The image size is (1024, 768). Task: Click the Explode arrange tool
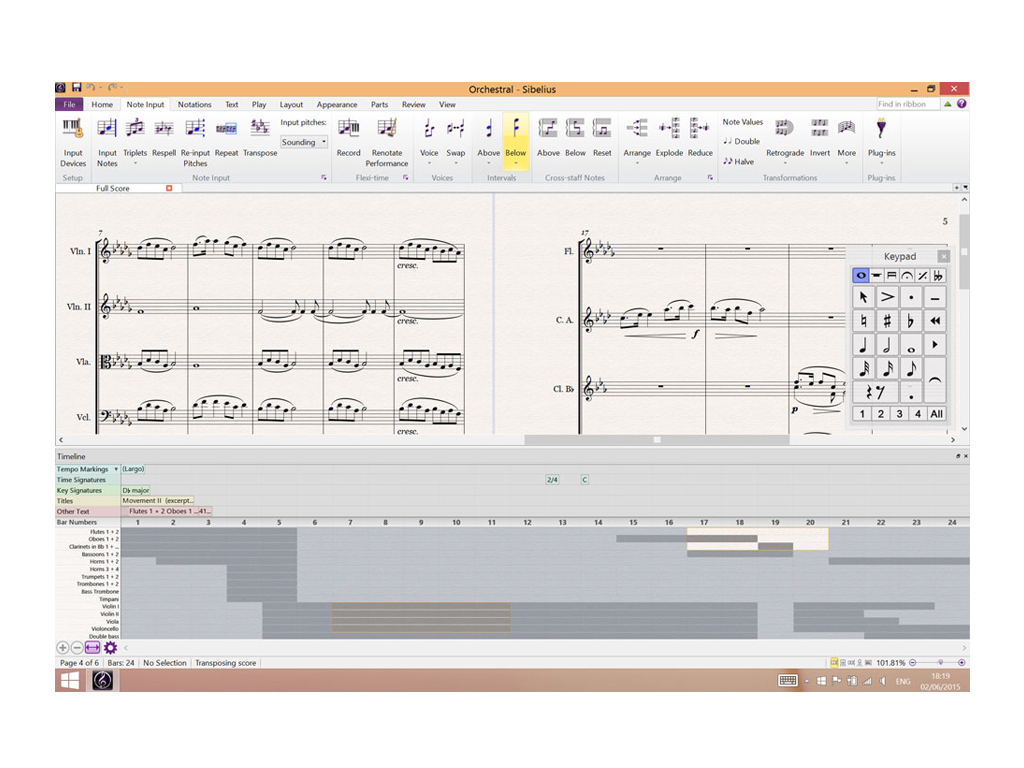coord(669,129)
